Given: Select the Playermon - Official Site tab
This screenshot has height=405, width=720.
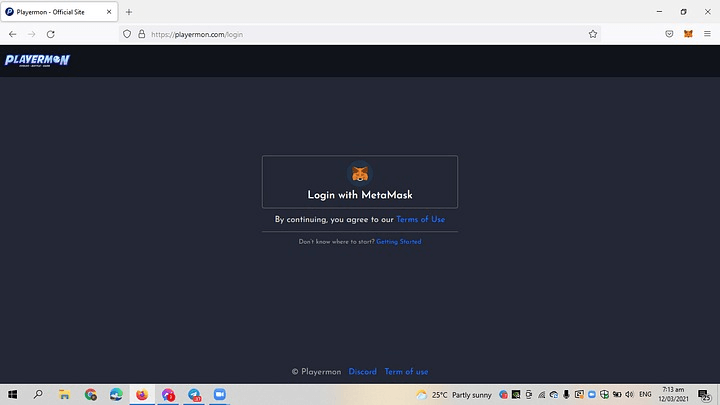Looking at the screenshot, I should 55,11.
